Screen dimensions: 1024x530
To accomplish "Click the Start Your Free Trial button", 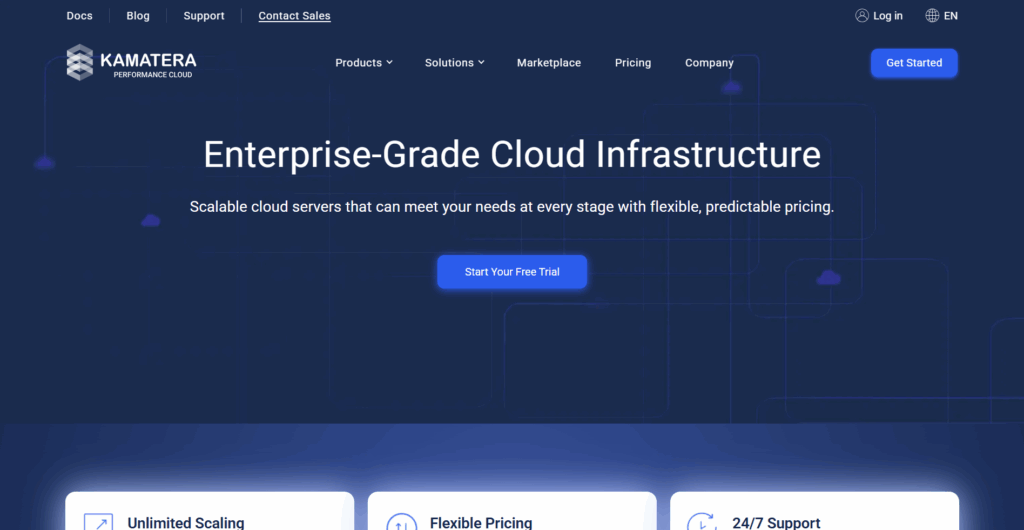I will click(512, 272).
